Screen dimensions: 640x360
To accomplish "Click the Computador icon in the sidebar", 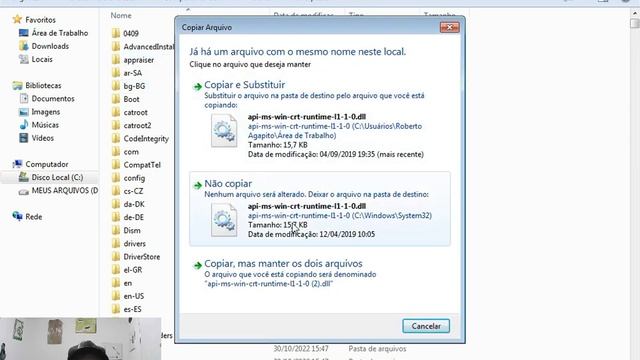I will click(17, 164).
